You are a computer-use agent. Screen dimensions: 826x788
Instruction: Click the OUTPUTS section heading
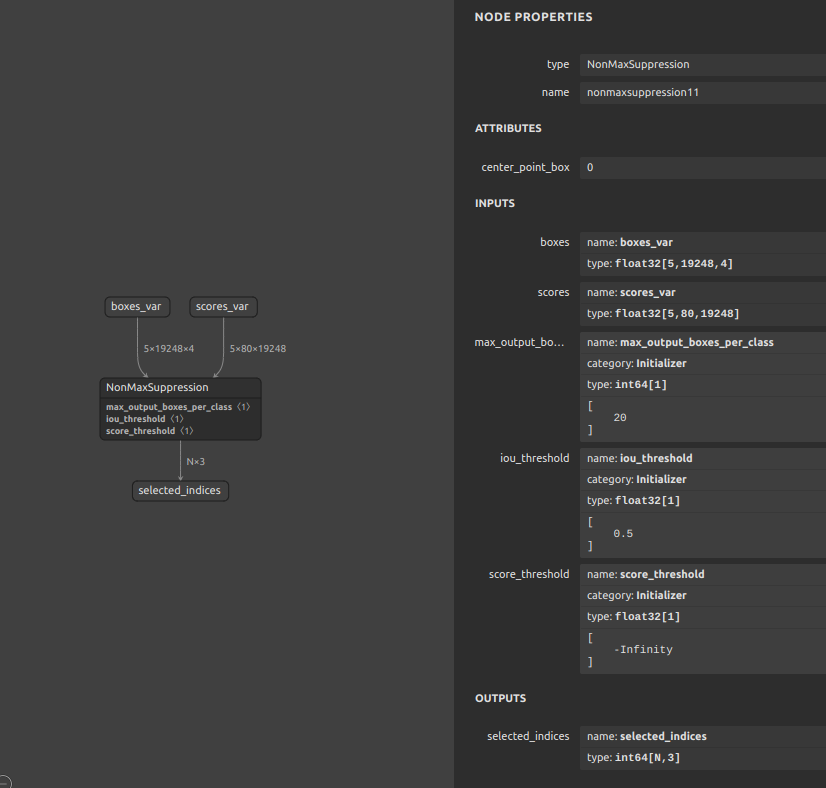[x=500, y=698]
